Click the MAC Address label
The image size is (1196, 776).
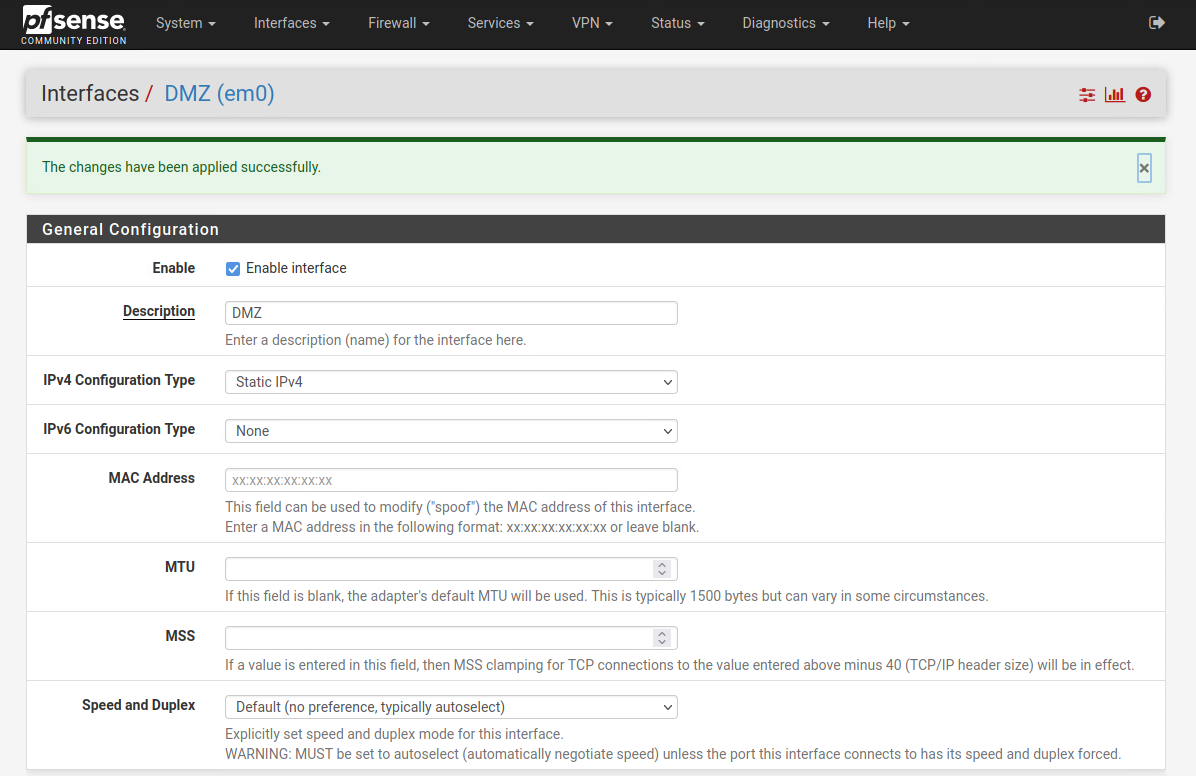click(152, 478)
